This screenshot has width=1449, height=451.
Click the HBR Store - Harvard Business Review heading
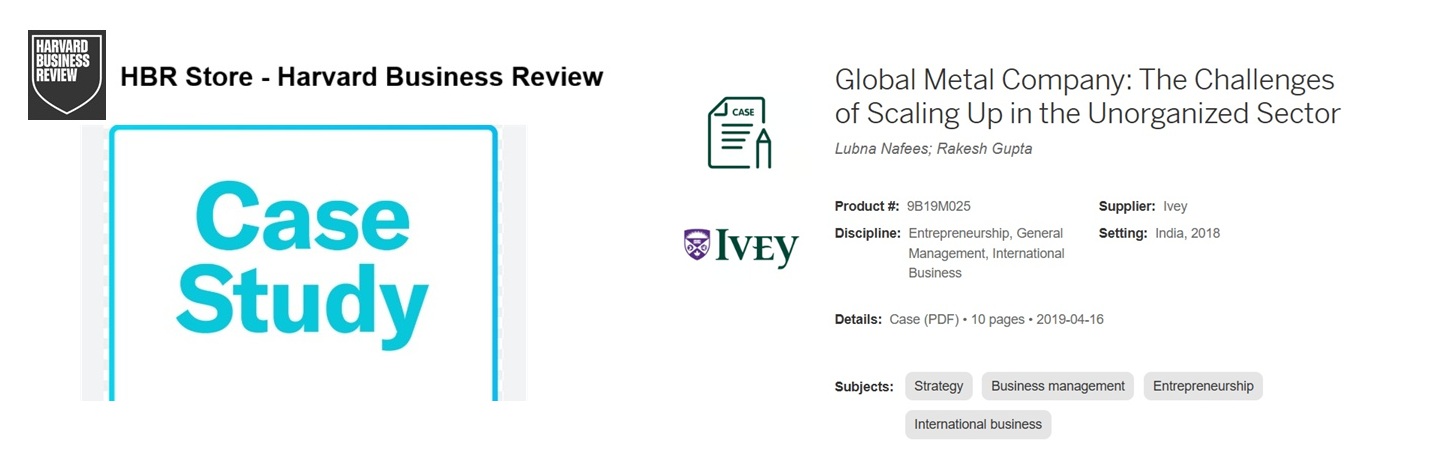tap(362, 76)
